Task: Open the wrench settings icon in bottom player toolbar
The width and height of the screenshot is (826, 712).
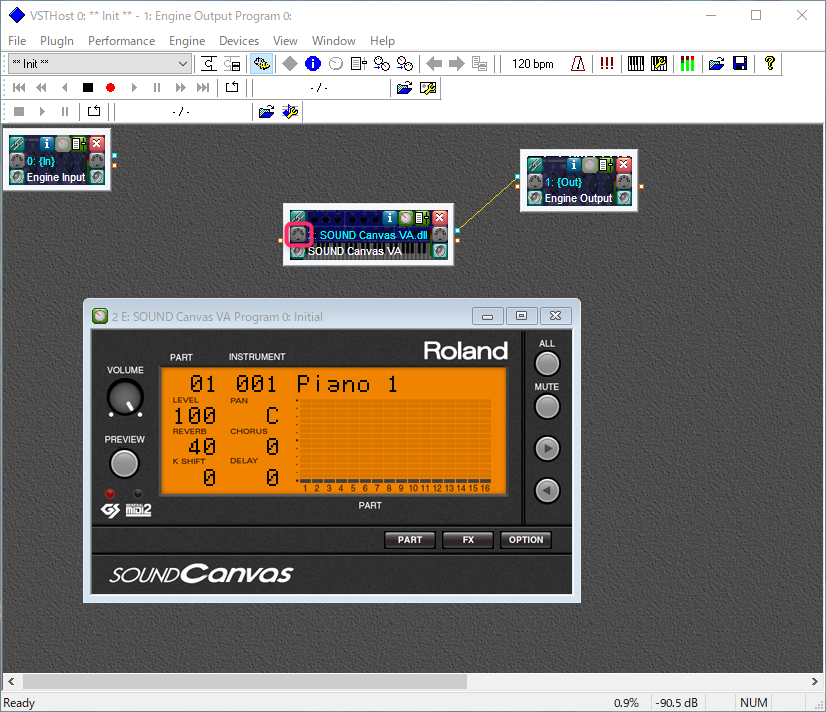Action: 290,112
